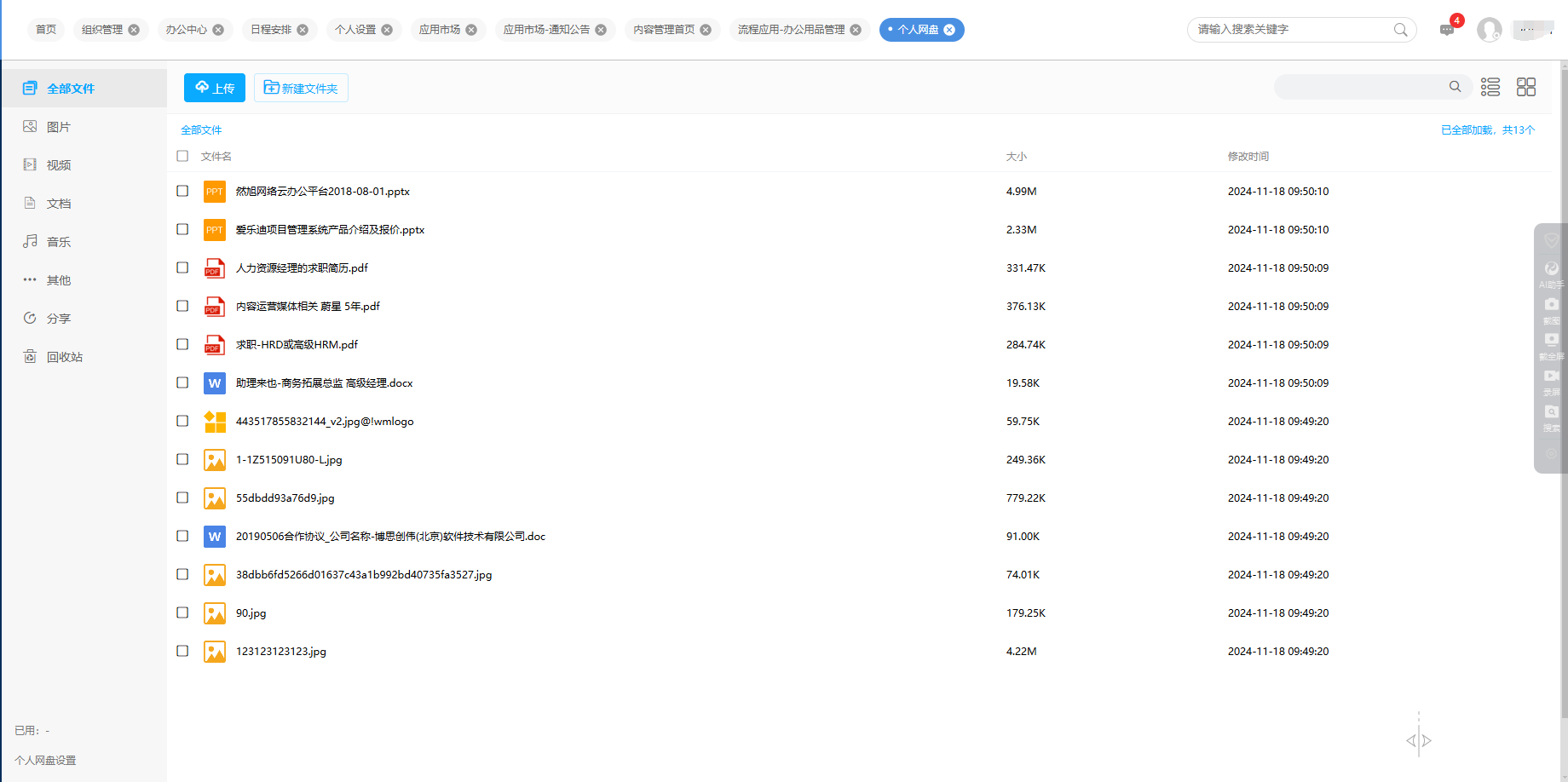Check the box for 123123123123.jpg

coord(182,651)
